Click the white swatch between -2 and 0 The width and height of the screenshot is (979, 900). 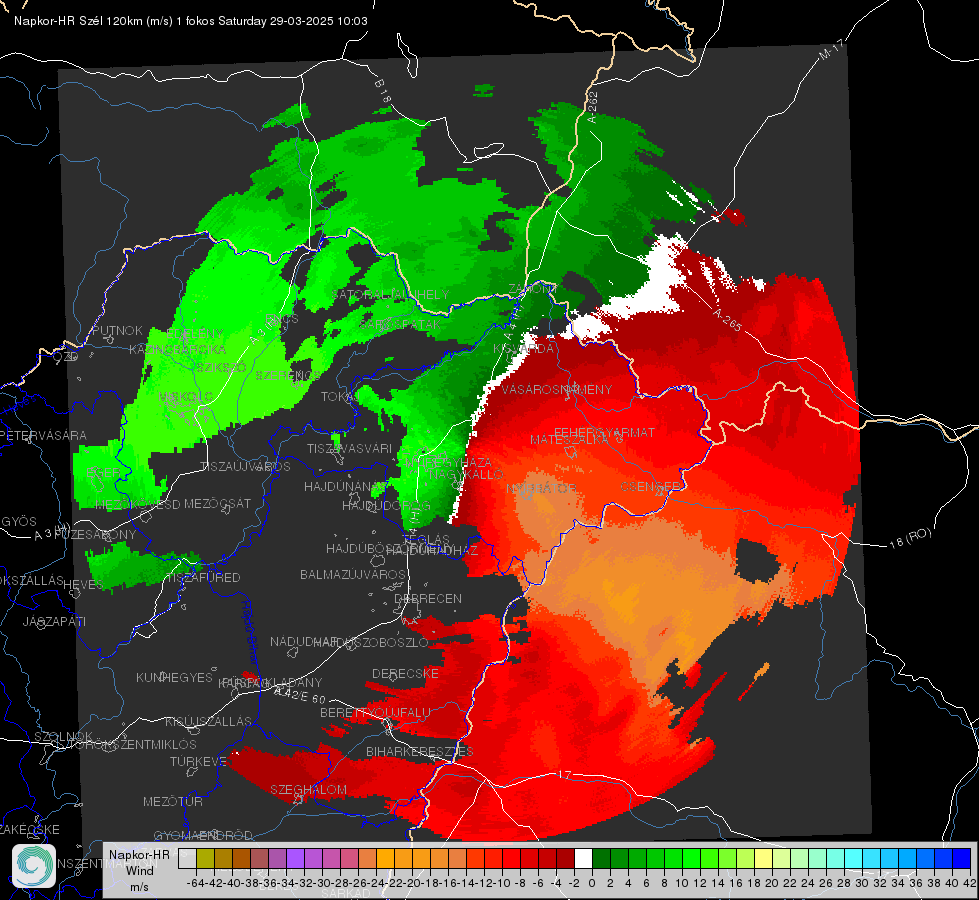(583, 859)
